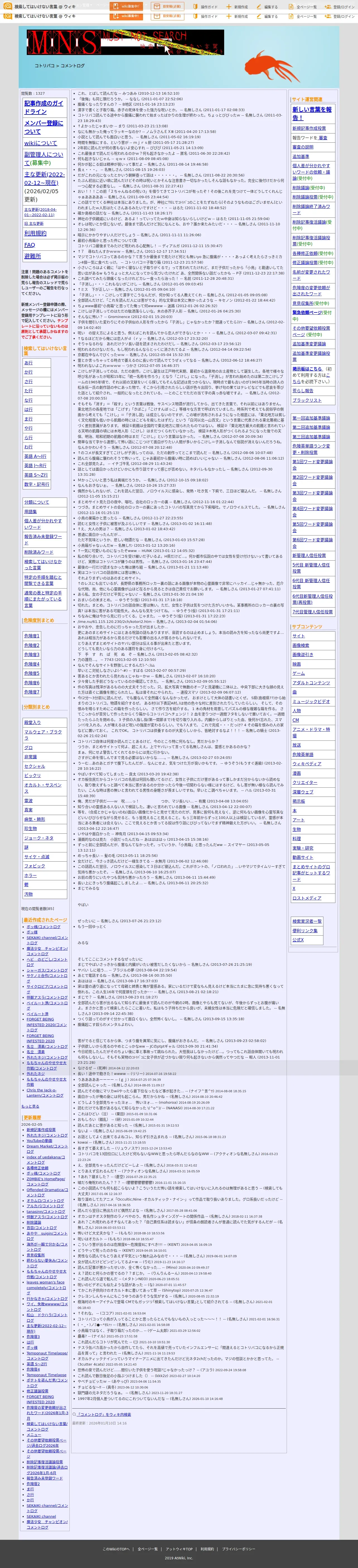Click the MNS Must Not Search logo banner
This screenshot has width=358, height=1568.
pyautogui.click(x=125, y=42)
